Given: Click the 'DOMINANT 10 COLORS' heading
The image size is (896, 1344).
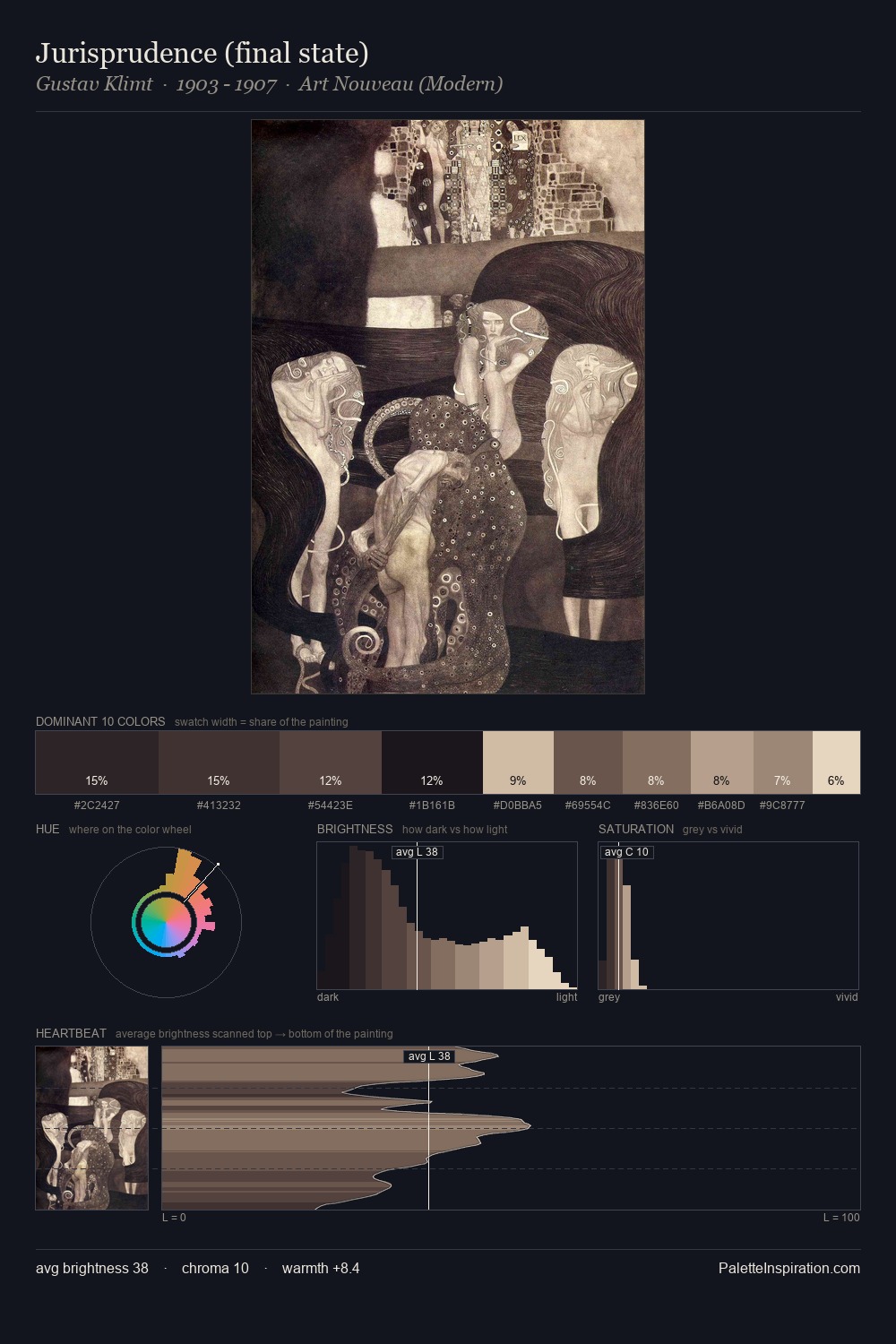Looking at the screenshot, I should [100, 721].
